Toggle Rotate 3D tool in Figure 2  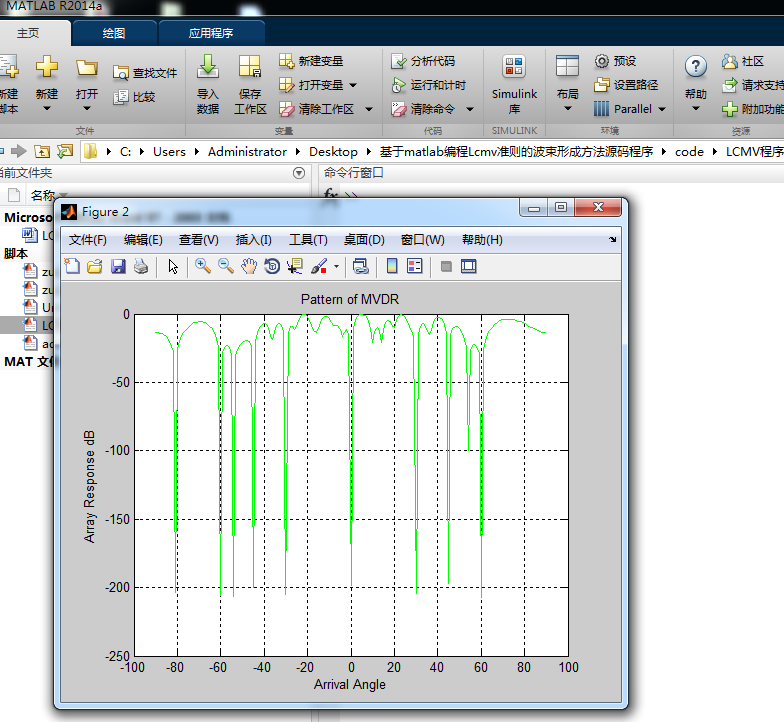tap(272, 266)
